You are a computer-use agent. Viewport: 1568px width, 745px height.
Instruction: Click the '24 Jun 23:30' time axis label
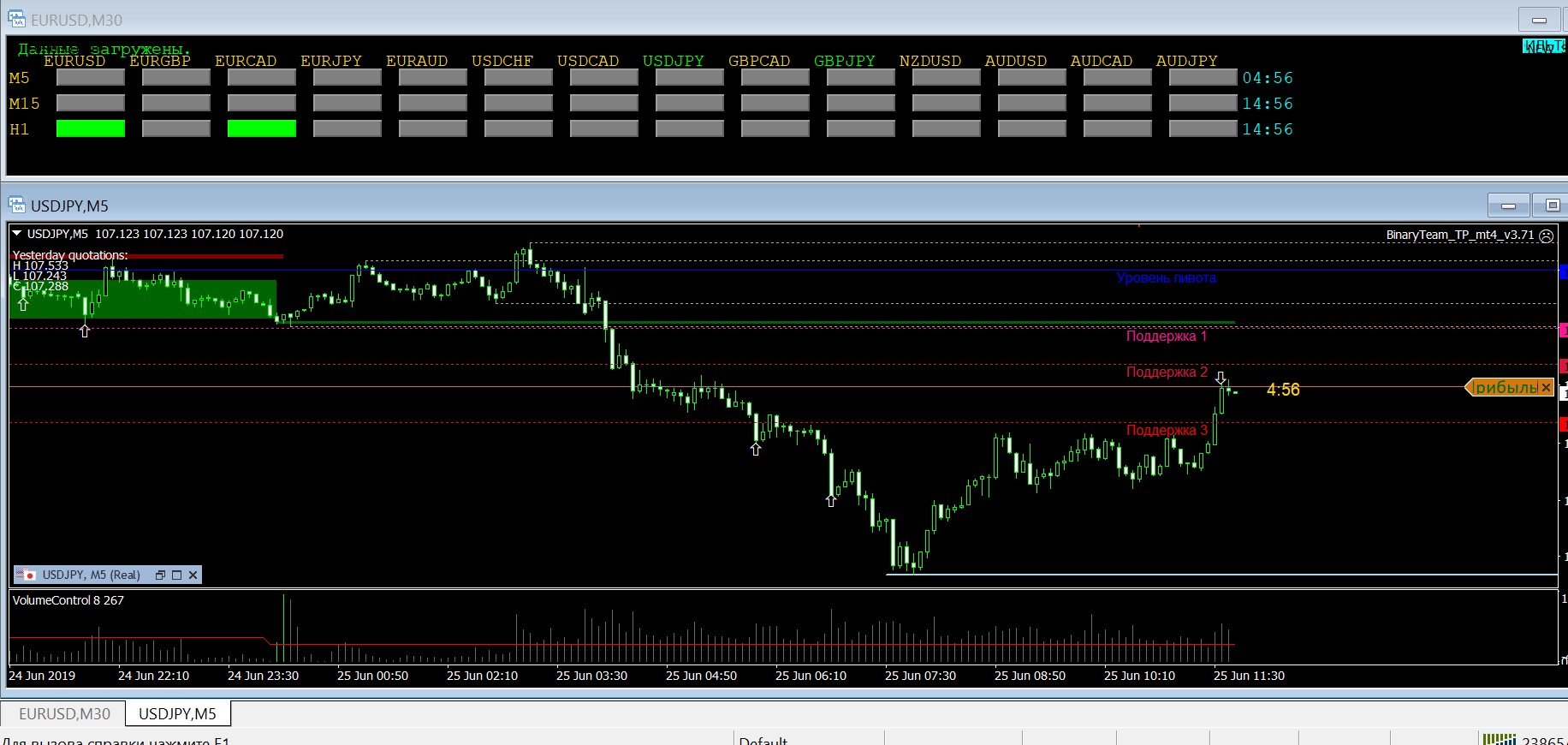click(263, 676)
